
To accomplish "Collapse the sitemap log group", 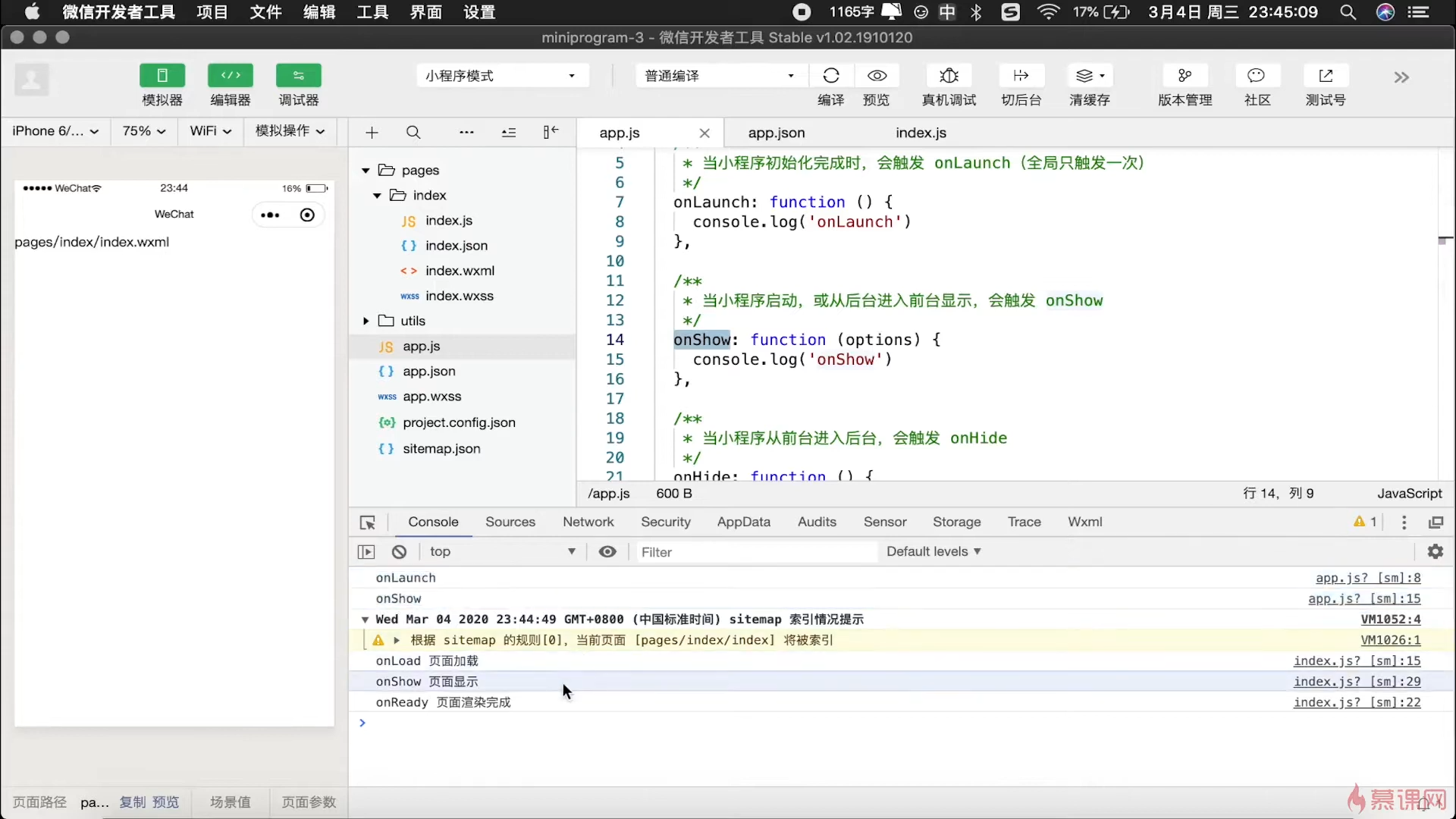I will click(366, 620).
